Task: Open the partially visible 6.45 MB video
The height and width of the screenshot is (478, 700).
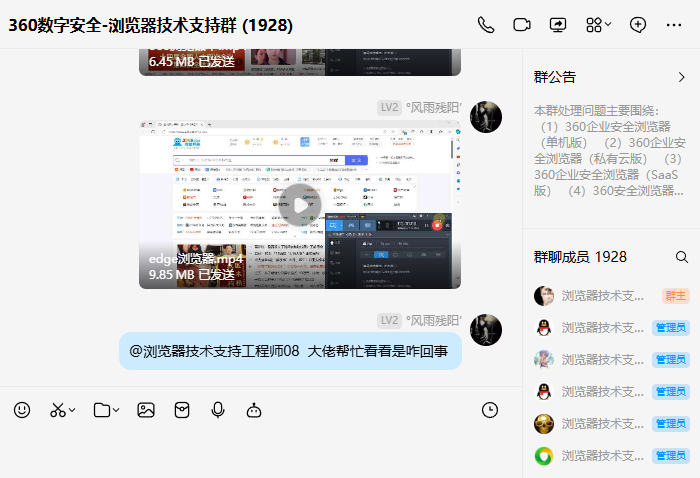Action: [300, 62]
